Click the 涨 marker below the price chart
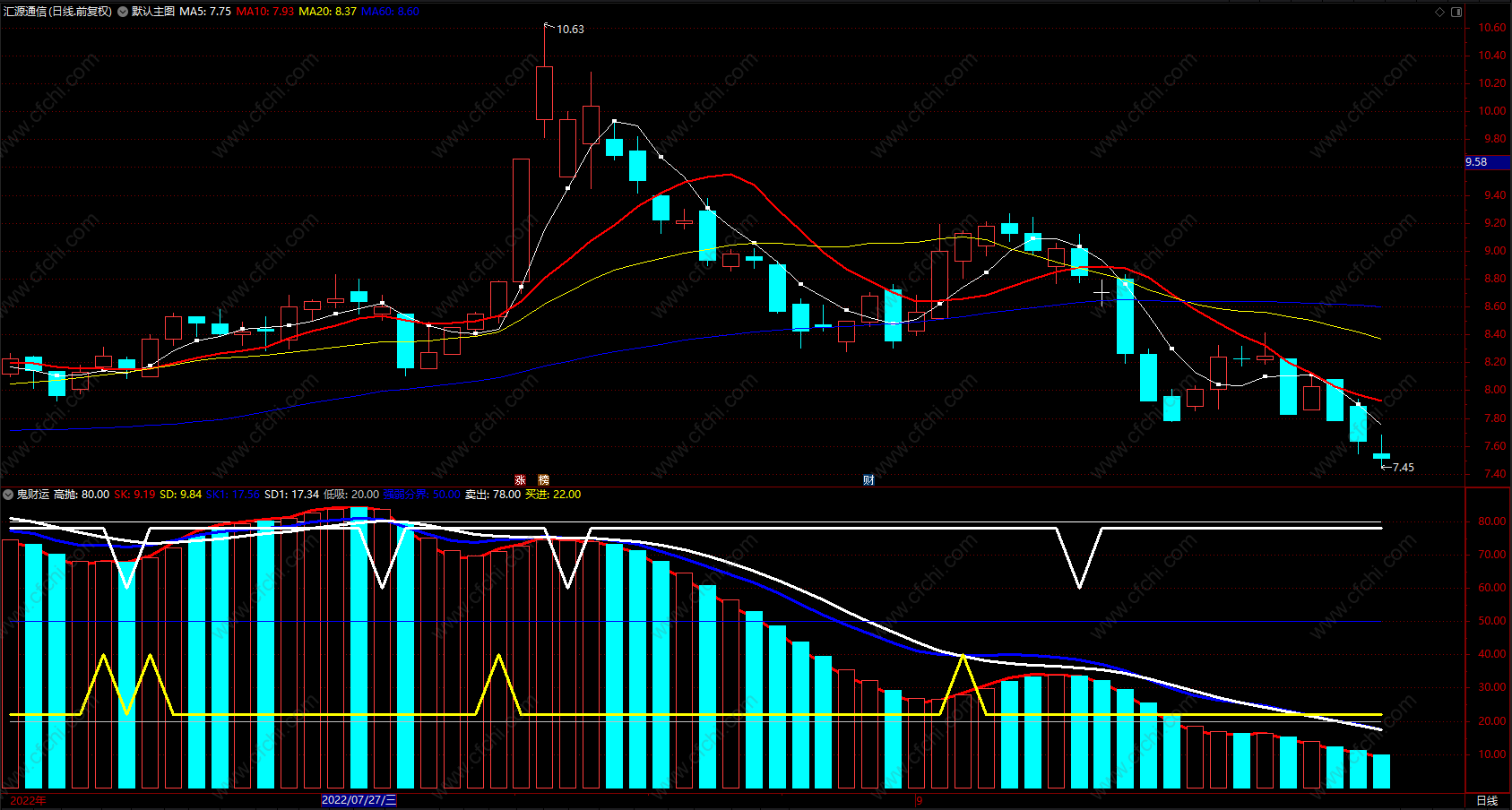The image size is (1512, 810). pos(520,480)
